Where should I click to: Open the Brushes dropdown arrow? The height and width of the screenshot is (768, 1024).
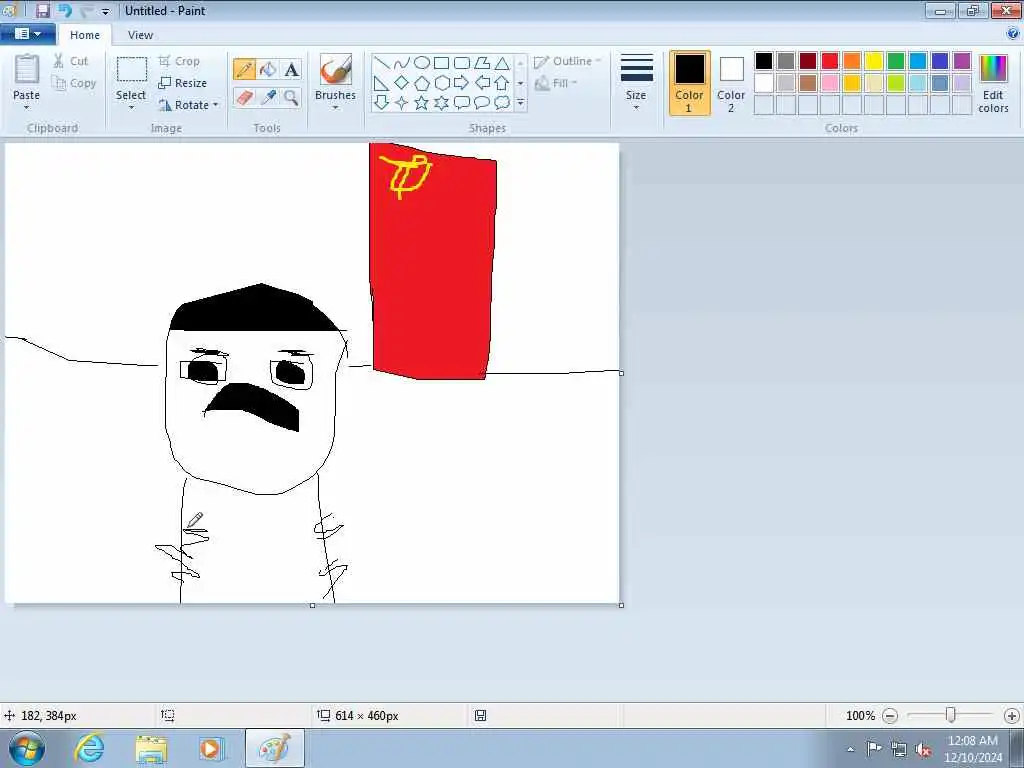click(x=335, y=108)
